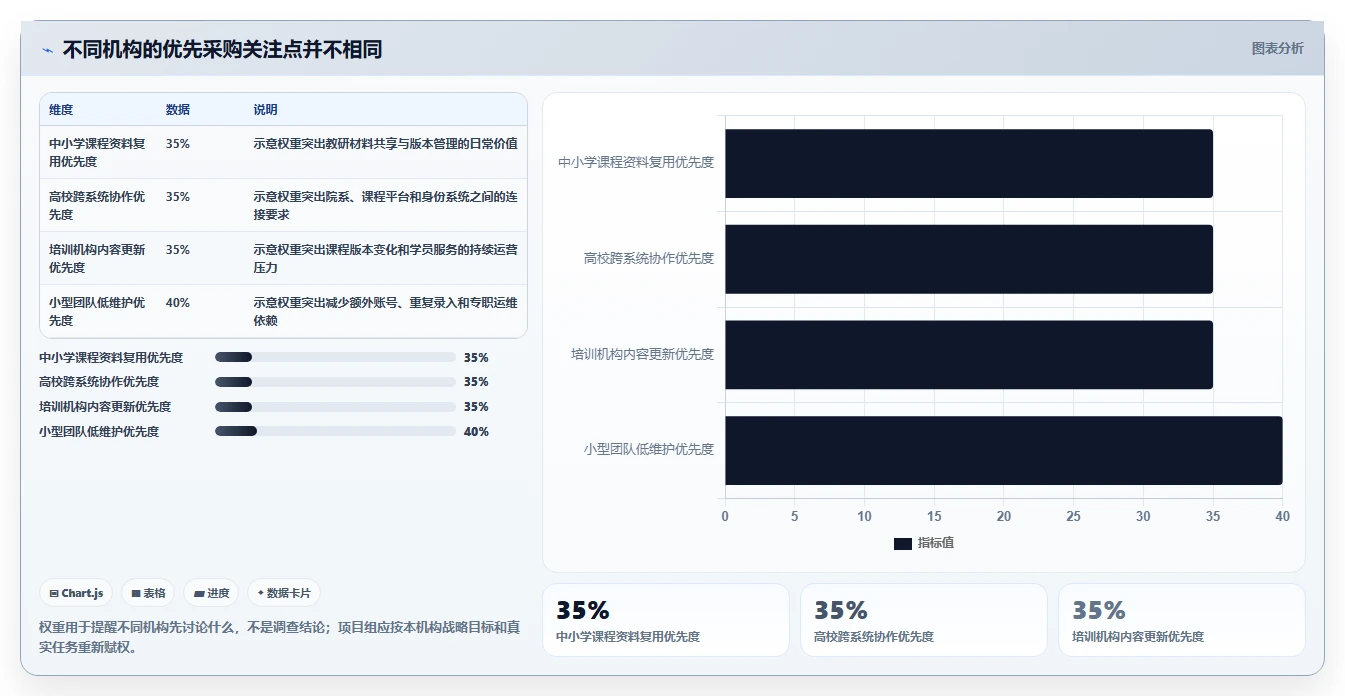Click the chart bar for 小型团队低维护优先度
This screenshot has height=696, width=1345.
click(x=1004, y=450)
